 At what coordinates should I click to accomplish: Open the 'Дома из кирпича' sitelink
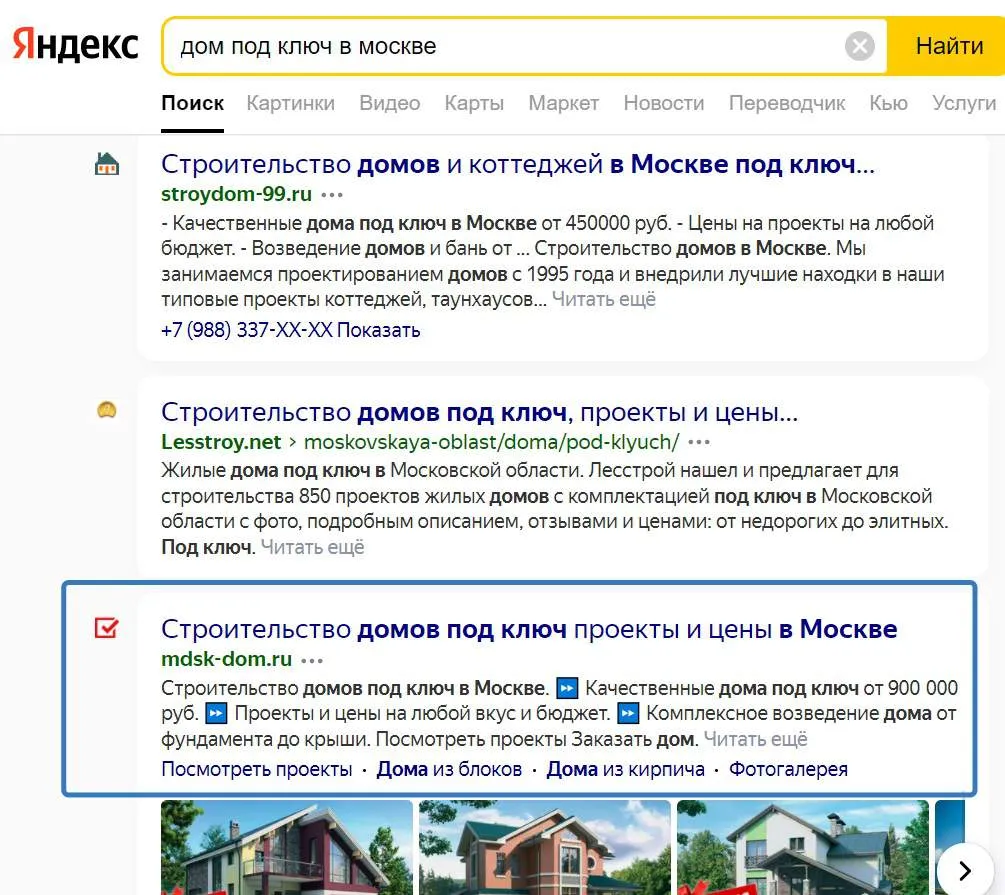[x=626, y=769]
